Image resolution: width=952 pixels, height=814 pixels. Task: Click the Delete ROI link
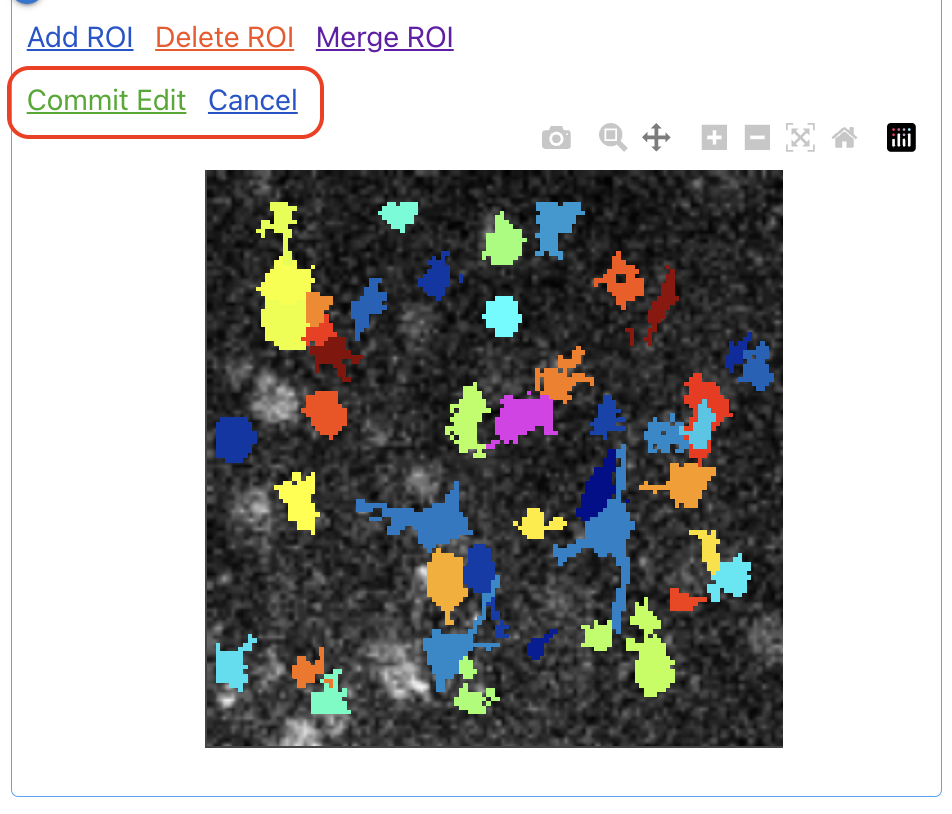click(224, 37)
